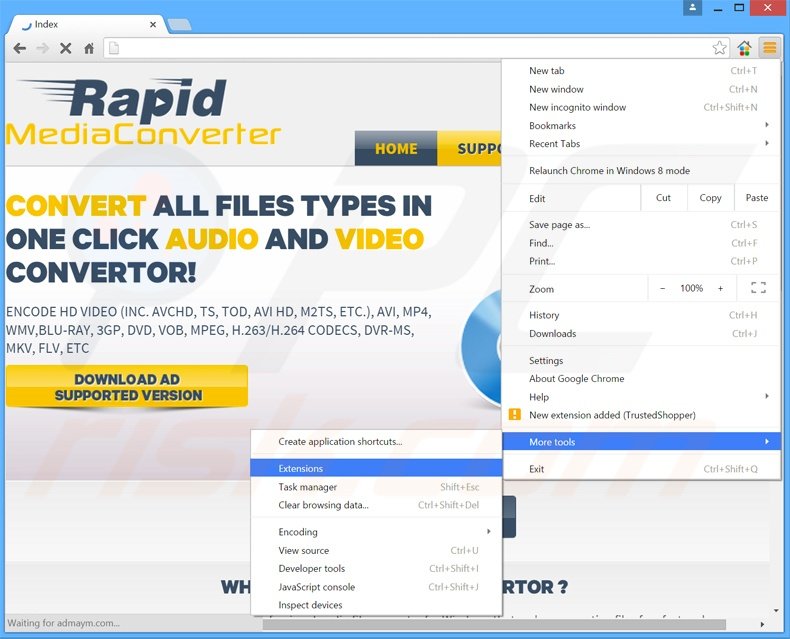Click the 100% zoom value
790x639 pixels.
[691, 288]
